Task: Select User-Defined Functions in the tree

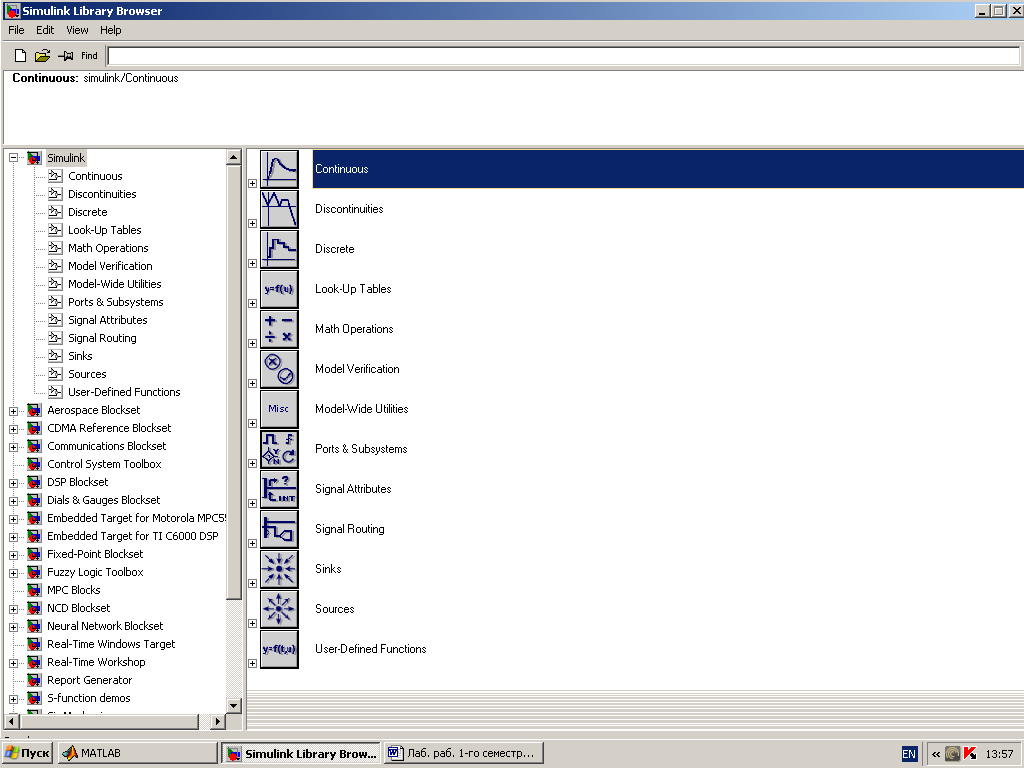Action: pos(124,392)
